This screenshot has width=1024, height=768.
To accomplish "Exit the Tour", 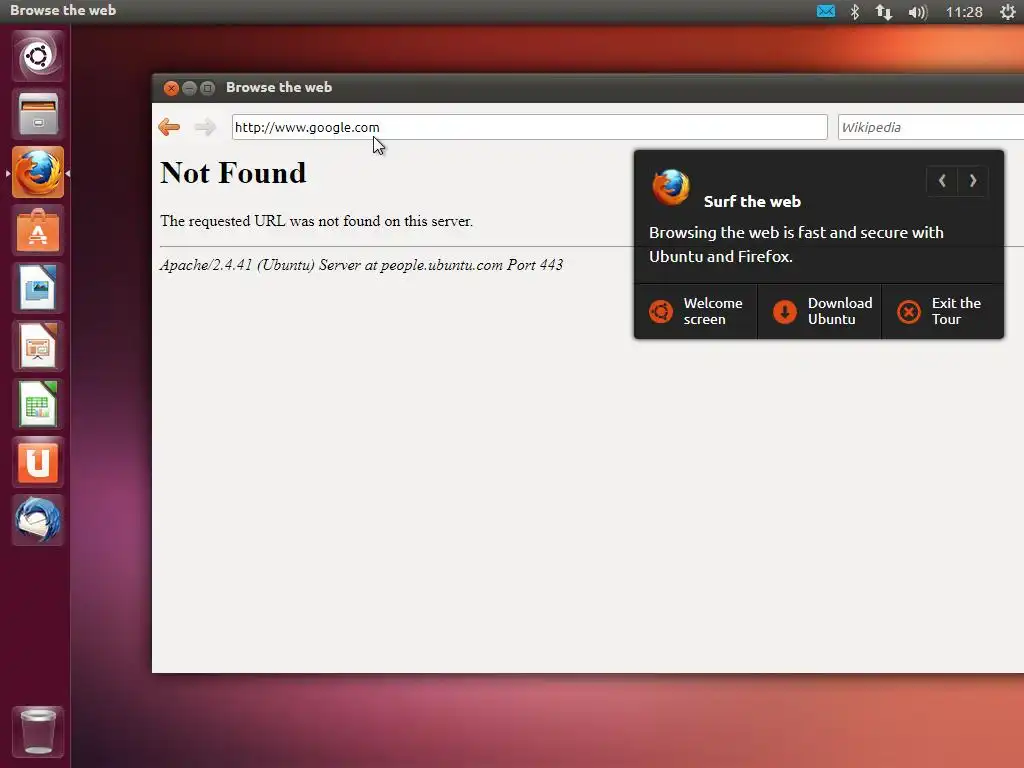I will tap(943, 312).
